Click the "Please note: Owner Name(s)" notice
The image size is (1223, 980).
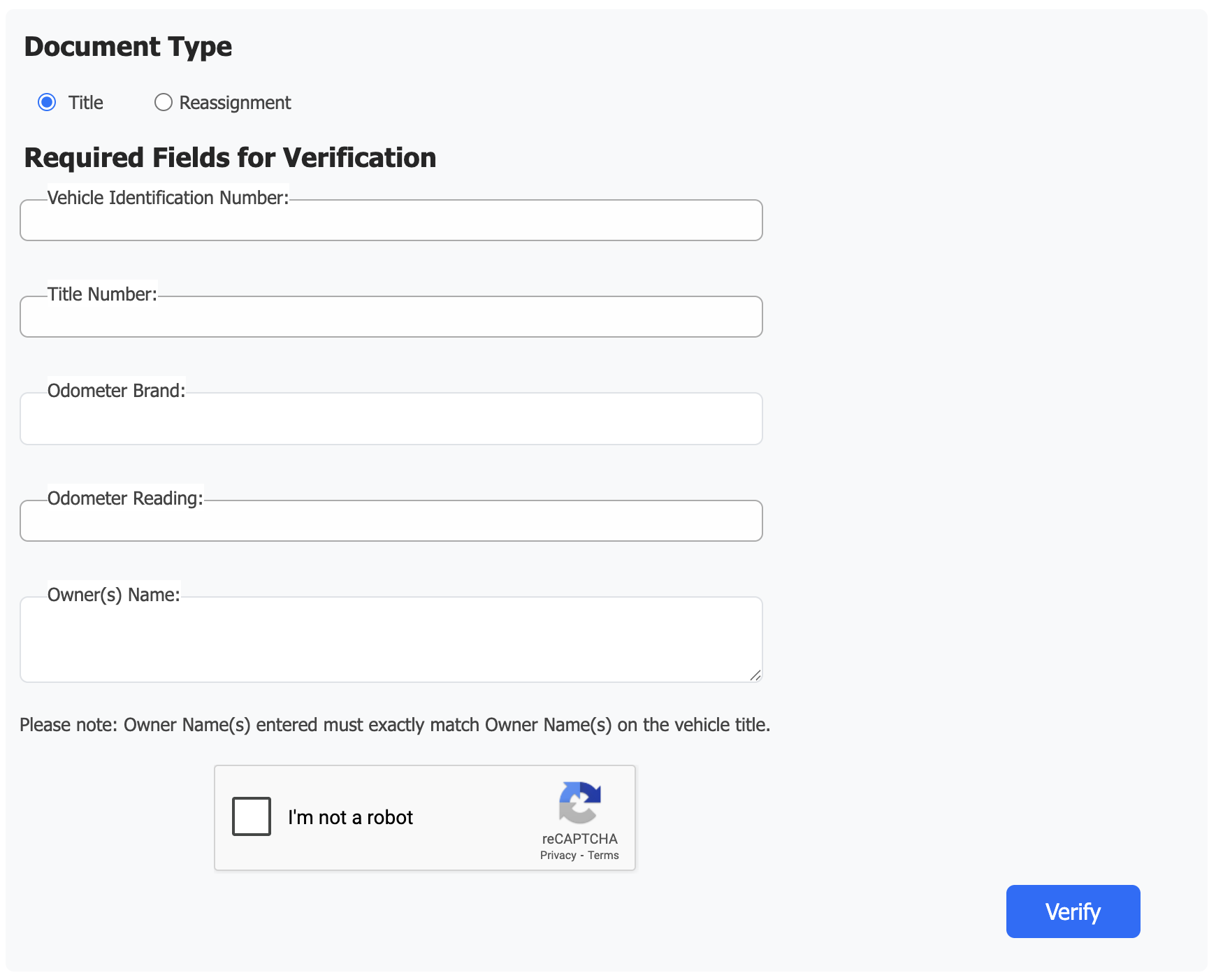[x=395, y=725]
